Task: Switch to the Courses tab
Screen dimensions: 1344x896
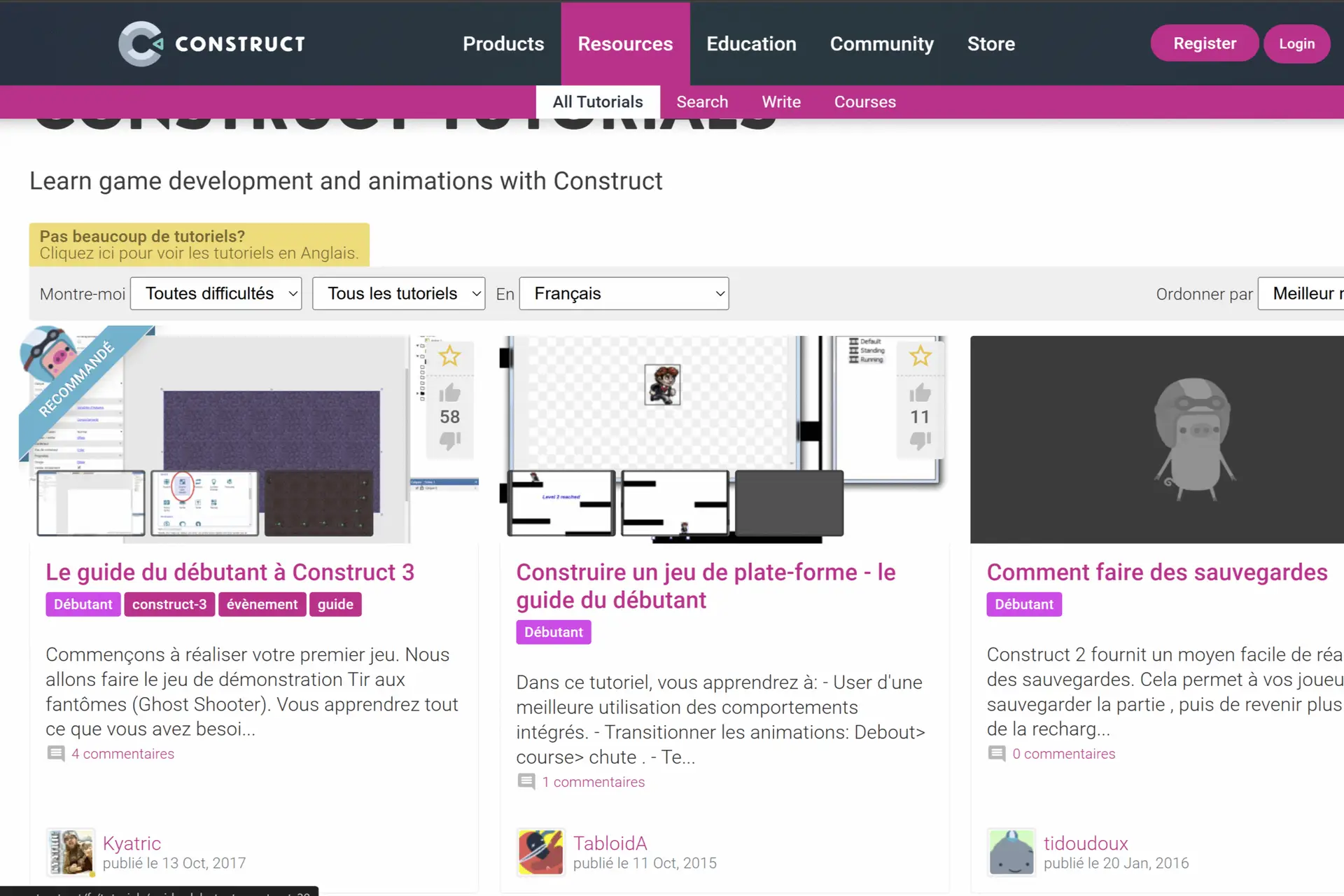Action: (864, 102)
